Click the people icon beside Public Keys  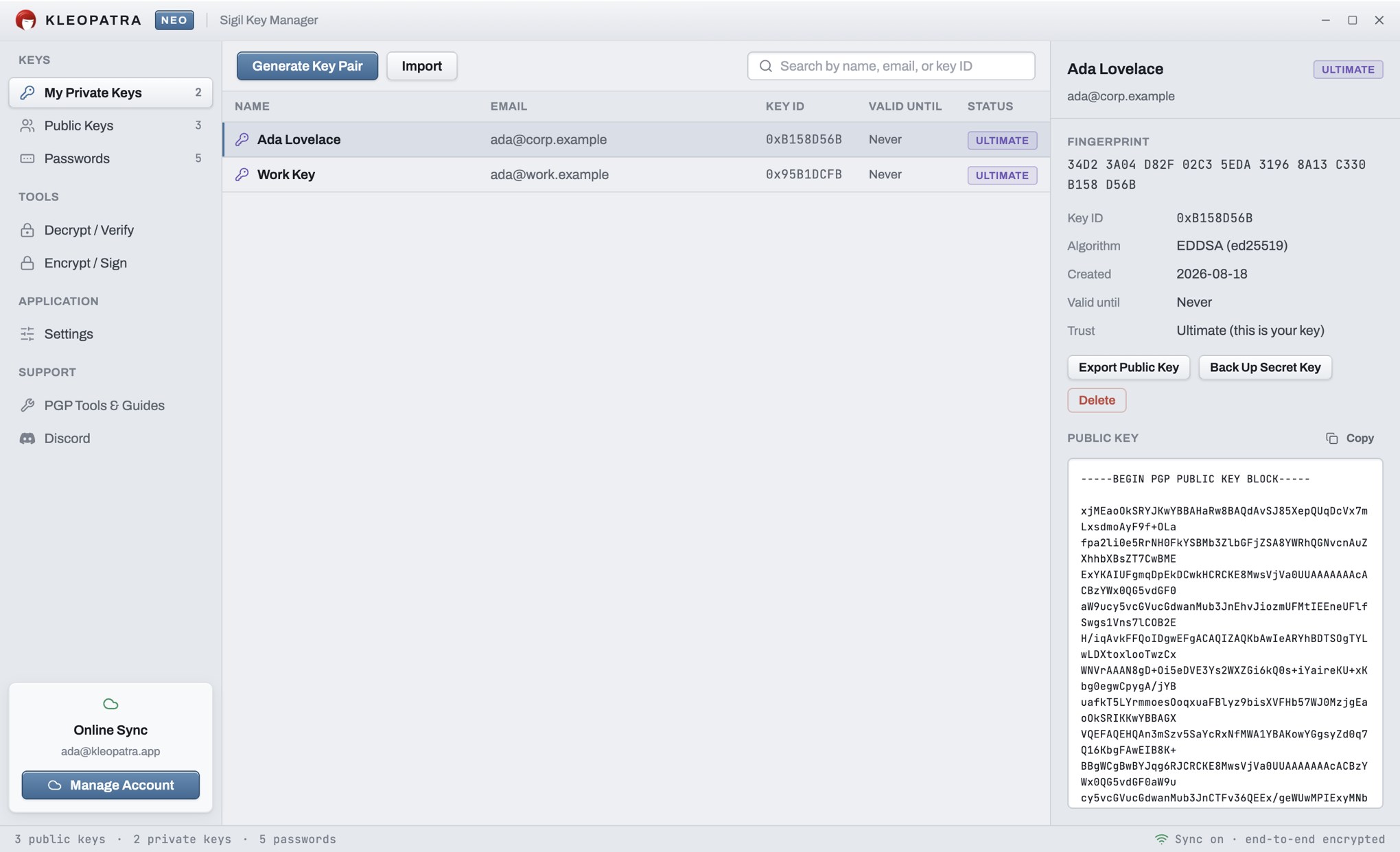pyautogui.click(x=27, y=126)
